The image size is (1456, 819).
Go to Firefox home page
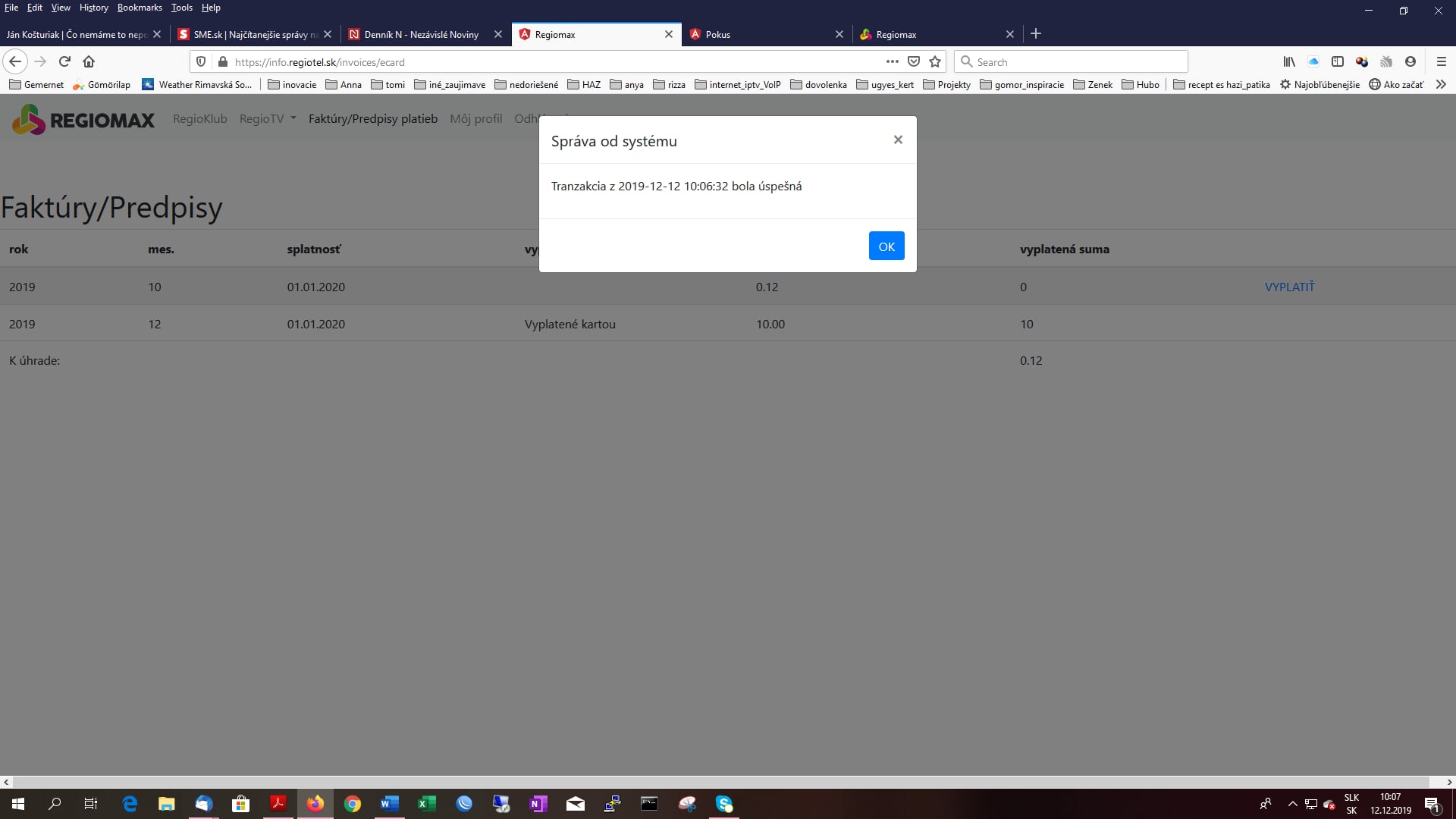(x=89, y=61)
